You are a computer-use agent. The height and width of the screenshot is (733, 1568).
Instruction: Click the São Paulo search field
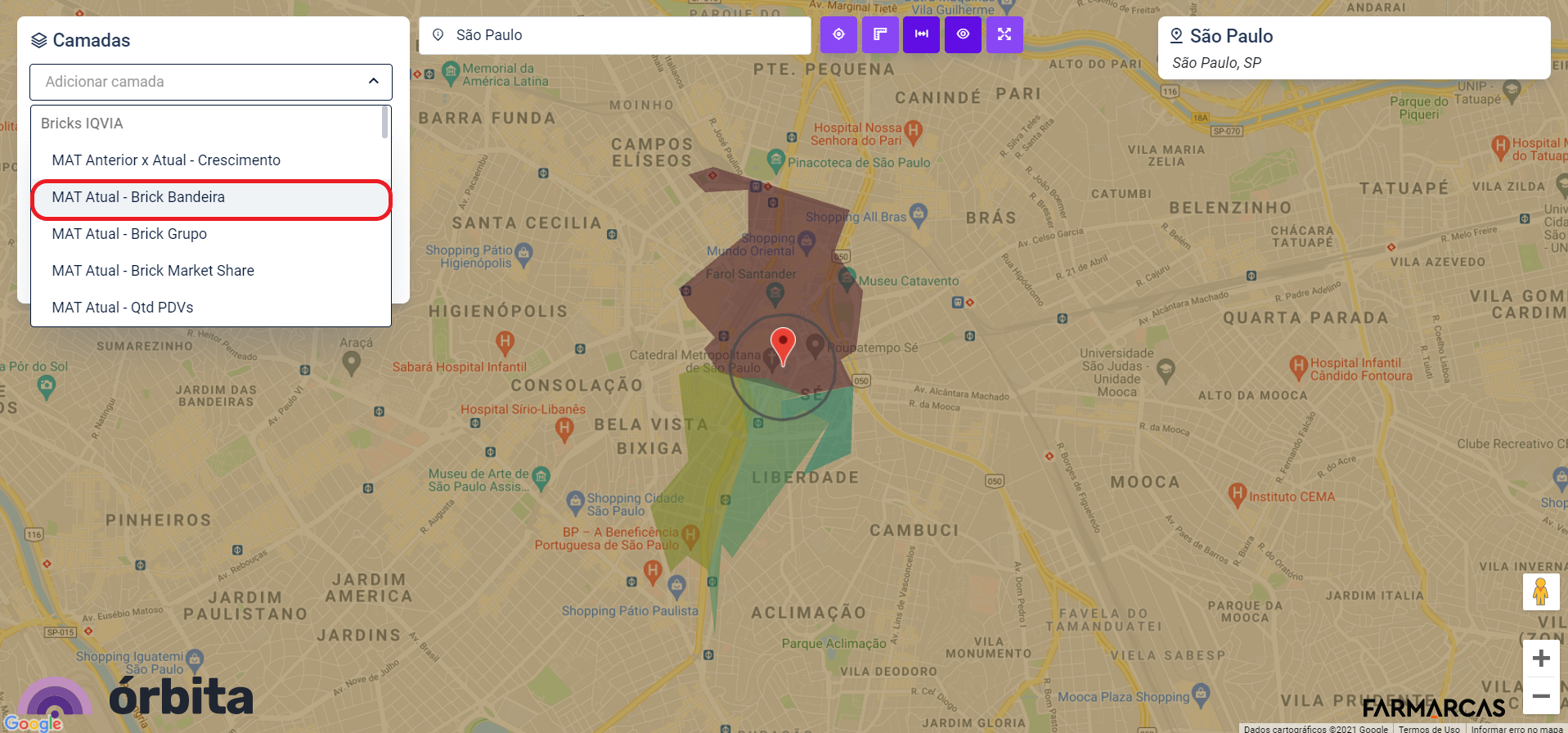[x=622, y=35]
